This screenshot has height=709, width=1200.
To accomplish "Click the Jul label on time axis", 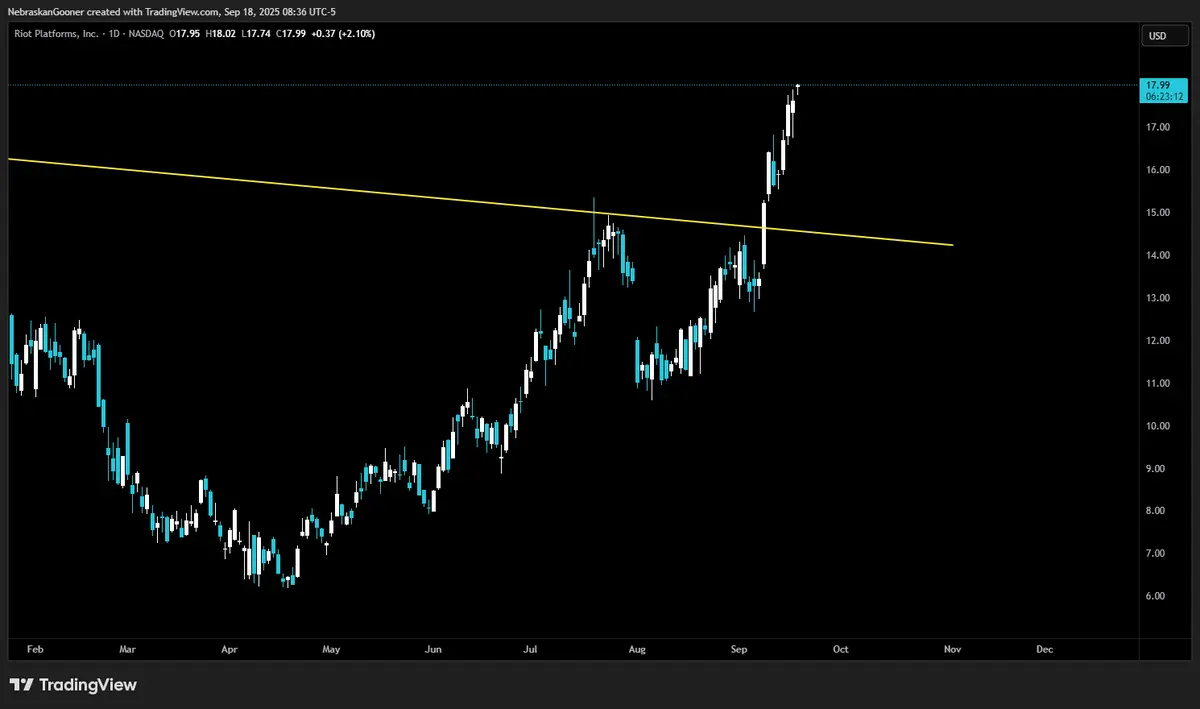I will 530,649.
